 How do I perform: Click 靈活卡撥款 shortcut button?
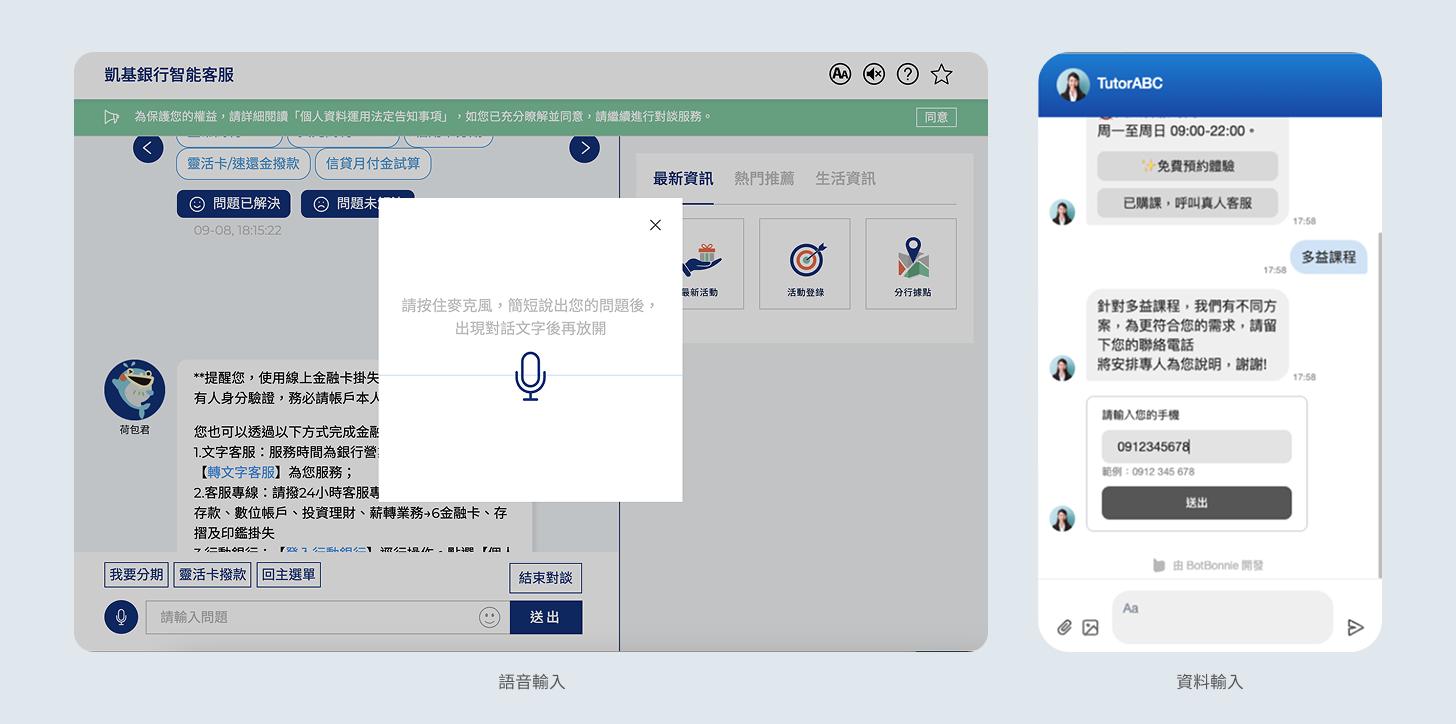tap(213, 575)
